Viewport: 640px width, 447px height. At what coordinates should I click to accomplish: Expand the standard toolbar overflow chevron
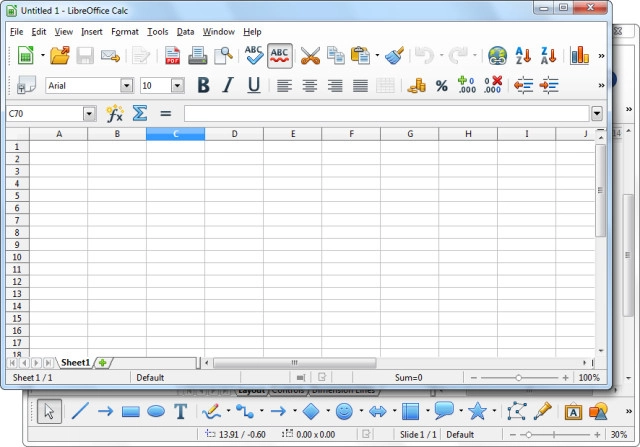601,56
